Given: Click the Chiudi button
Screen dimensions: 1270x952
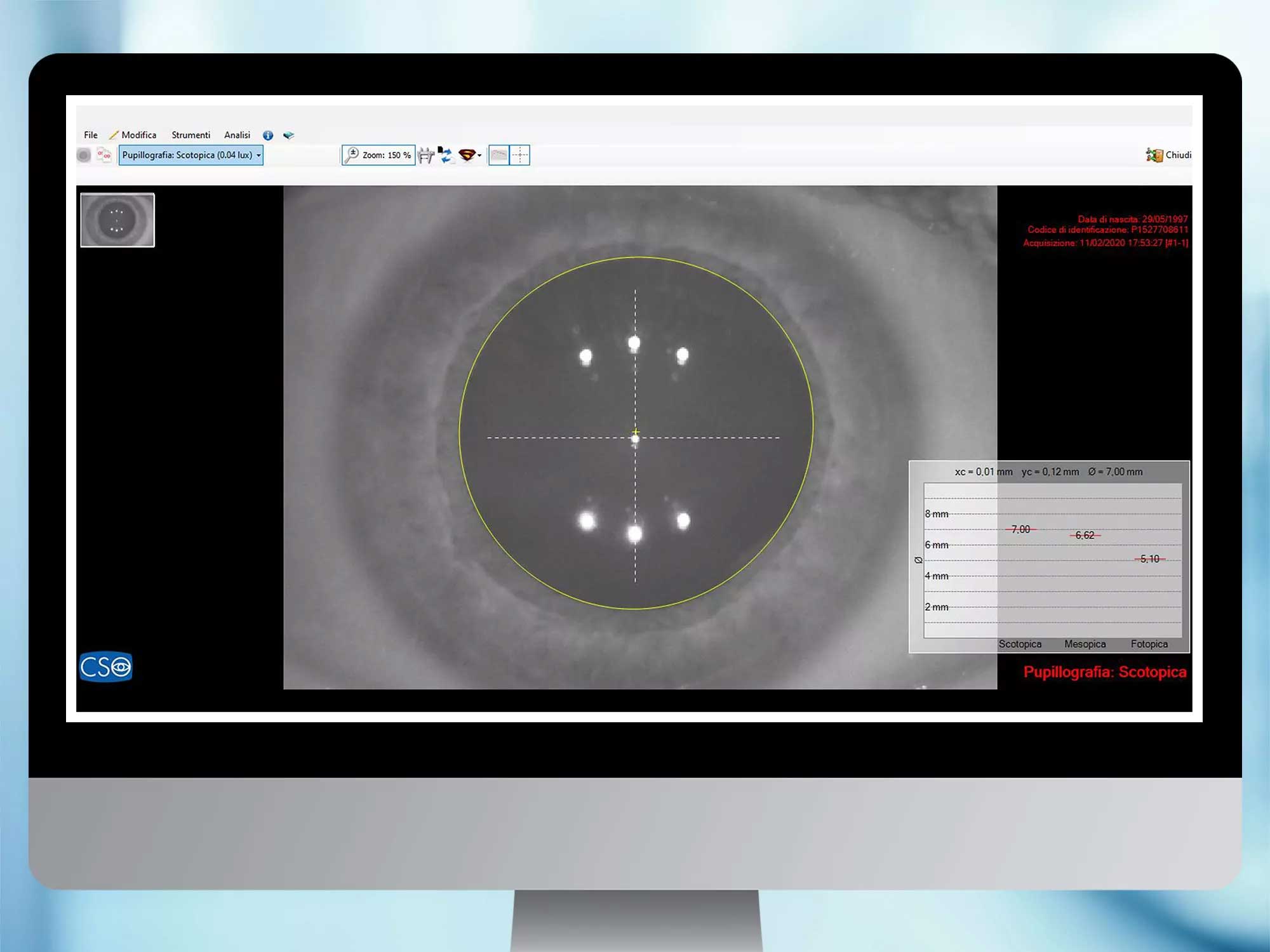Looking at the screenshot, I should pyautogui.click(x=1168, y=155).
